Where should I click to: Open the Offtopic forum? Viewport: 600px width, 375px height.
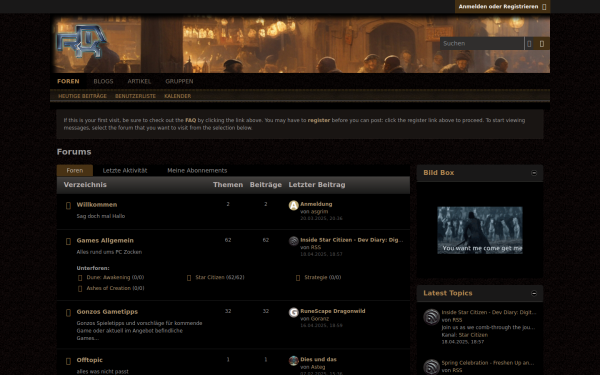click(x=90, y=360)
